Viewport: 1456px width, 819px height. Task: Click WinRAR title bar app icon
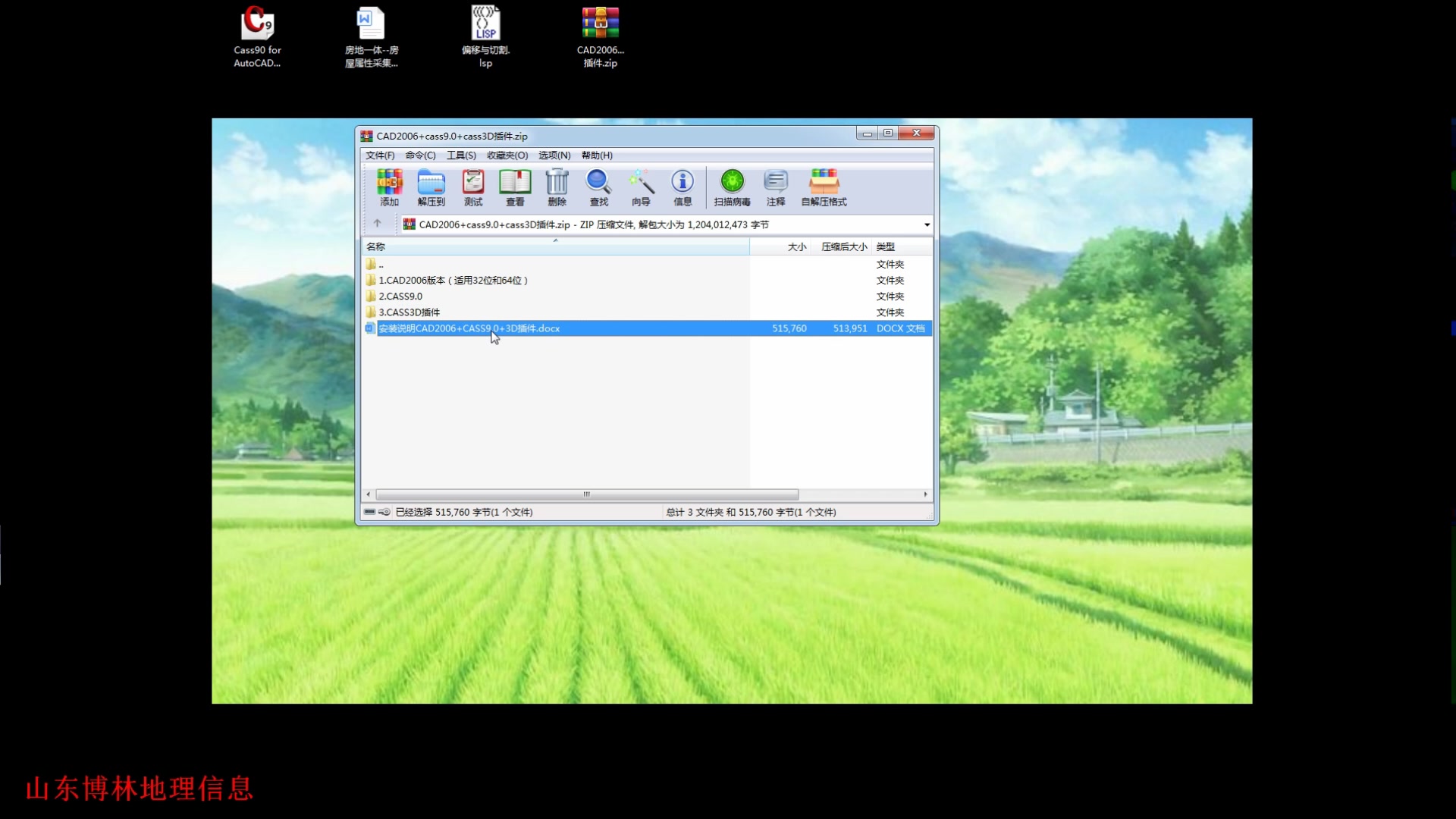366,136
